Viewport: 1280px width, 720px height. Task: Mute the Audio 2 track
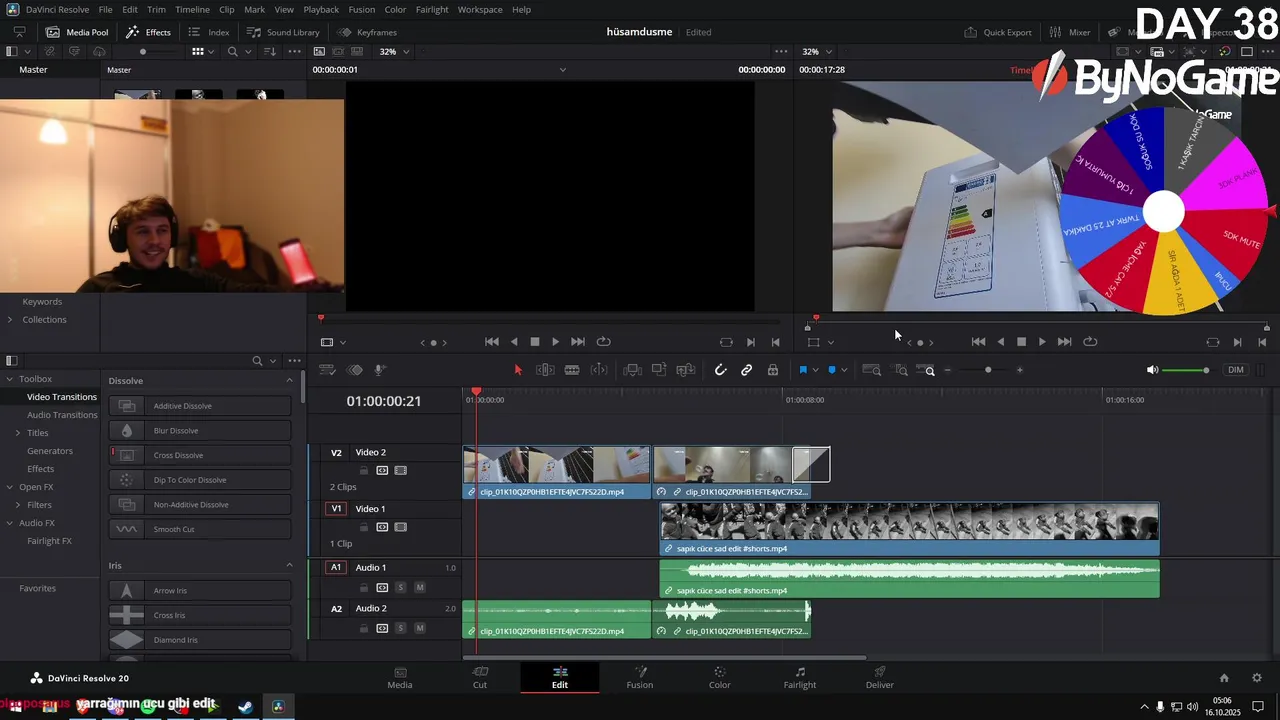419,628
